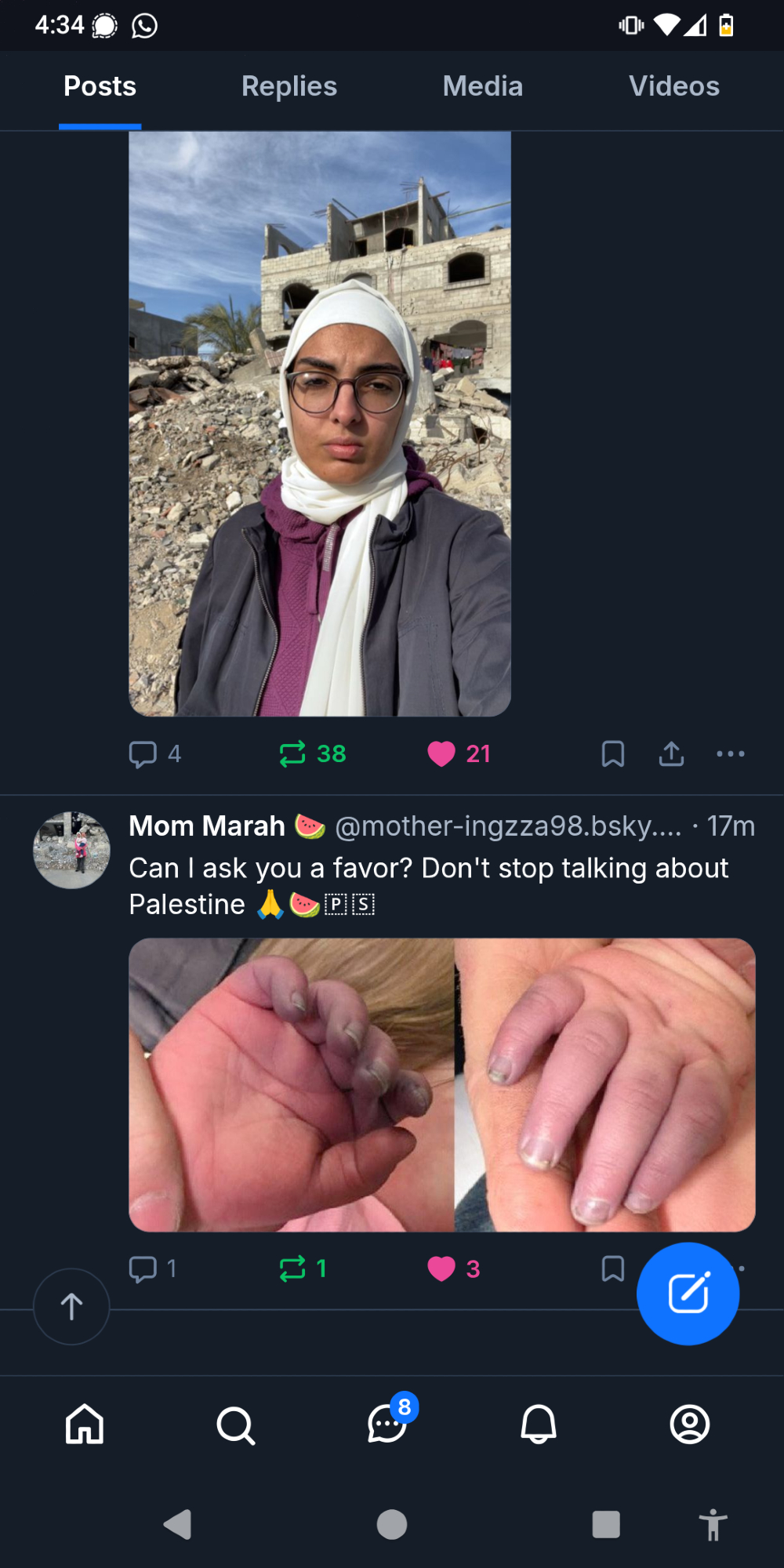Open the right hand photo in post
This screenshot has width=784, height=1568.
(604, 1084)
